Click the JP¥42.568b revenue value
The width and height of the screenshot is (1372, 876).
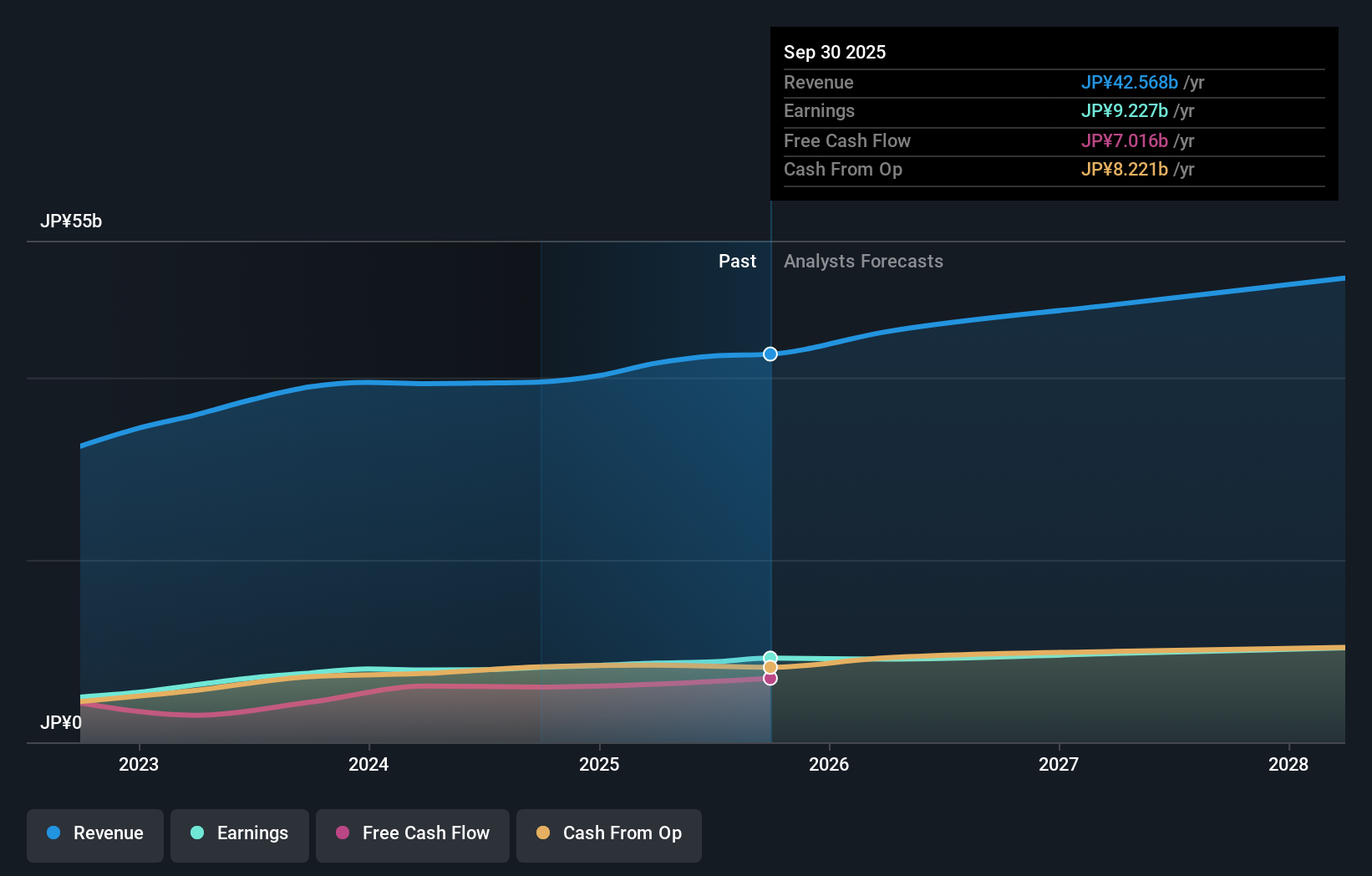pyautogui.click(x=1131, y=83)
